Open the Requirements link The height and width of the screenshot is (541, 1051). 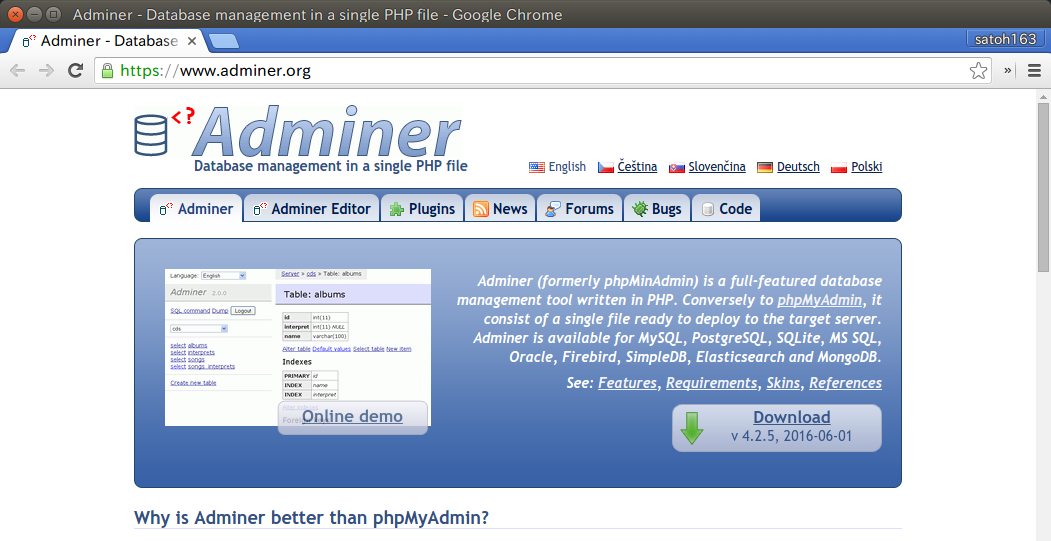click(x=711, y=383)
